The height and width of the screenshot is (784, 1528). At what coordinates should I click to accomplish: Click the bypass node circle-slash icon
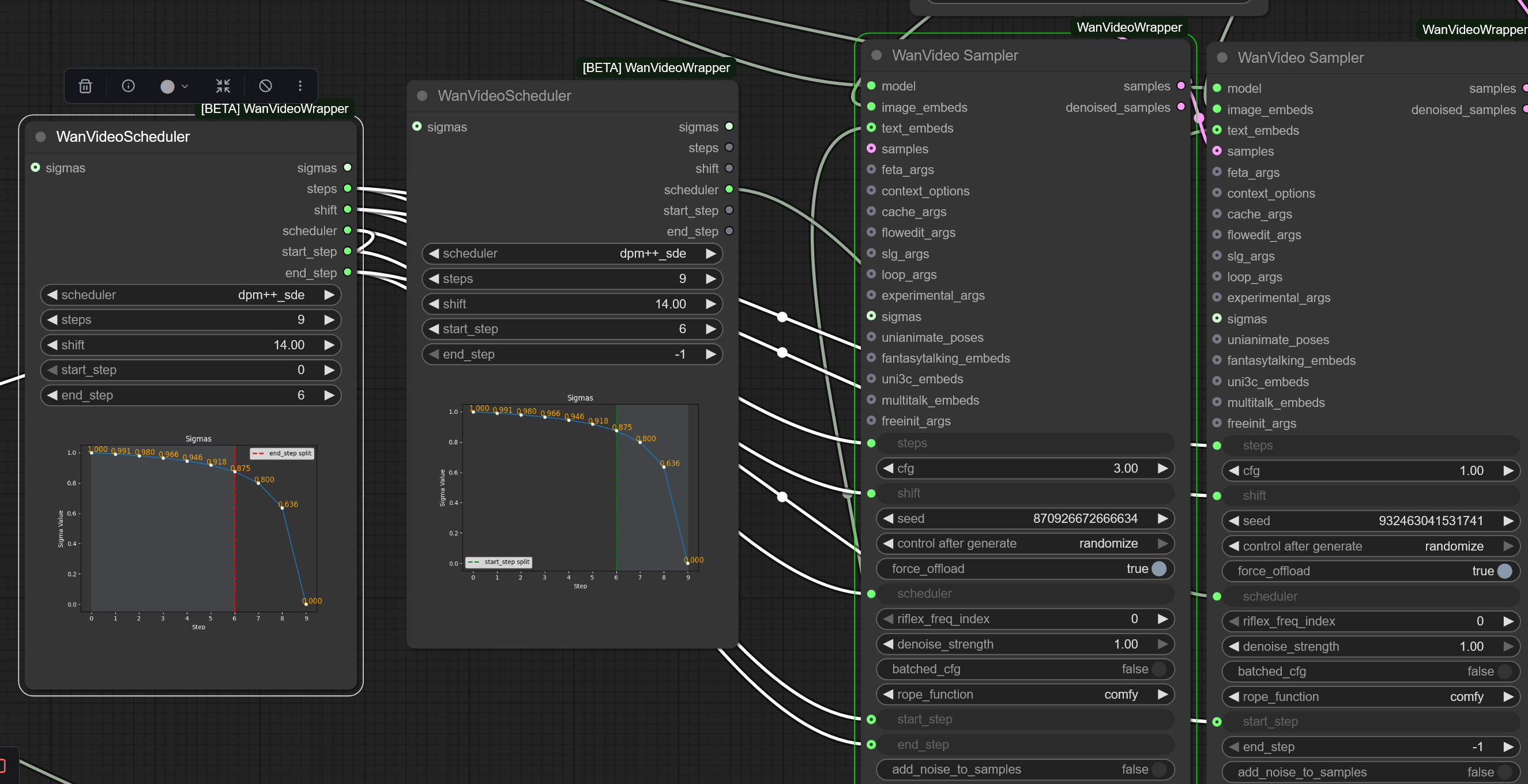[x=265, y=86]
